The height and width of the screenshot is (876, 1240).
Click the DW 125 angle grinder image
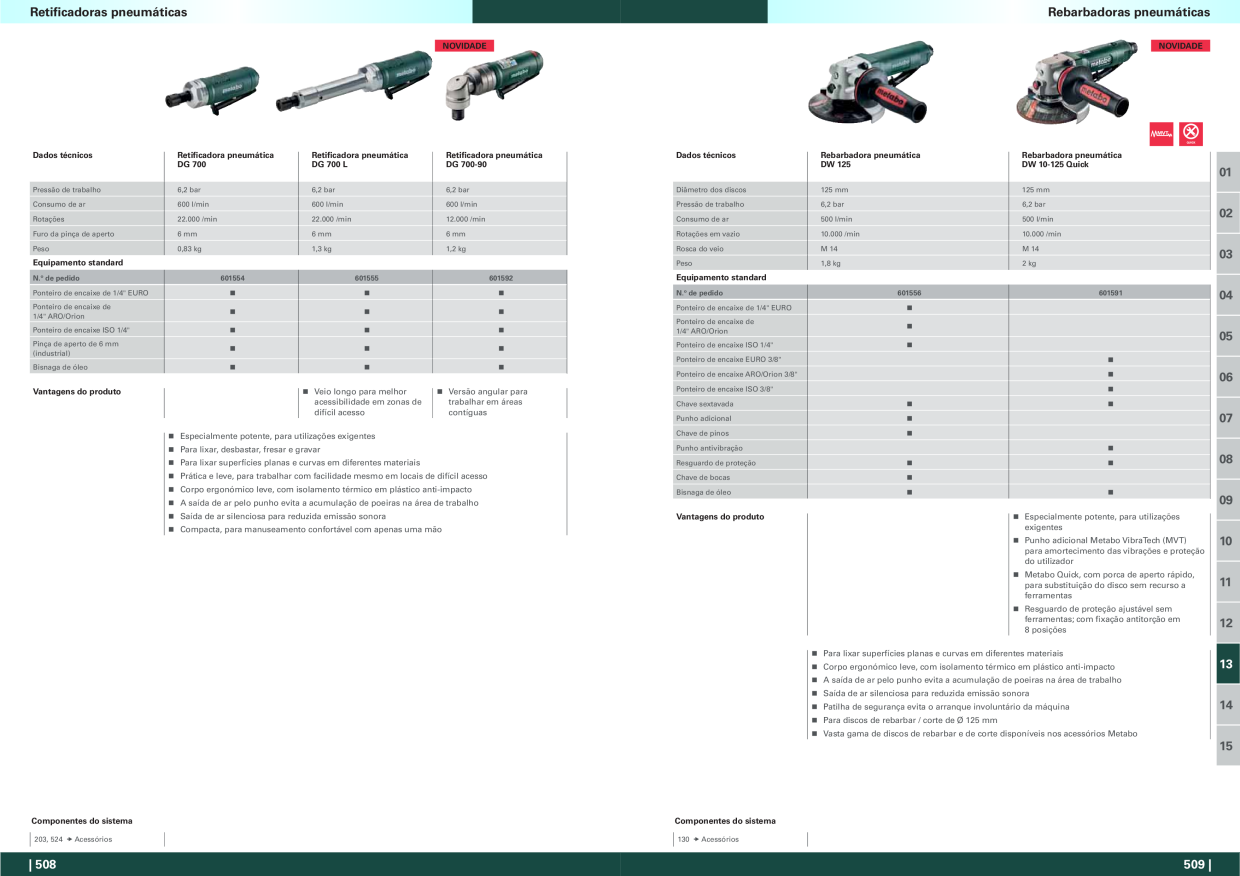coord(870,83)
